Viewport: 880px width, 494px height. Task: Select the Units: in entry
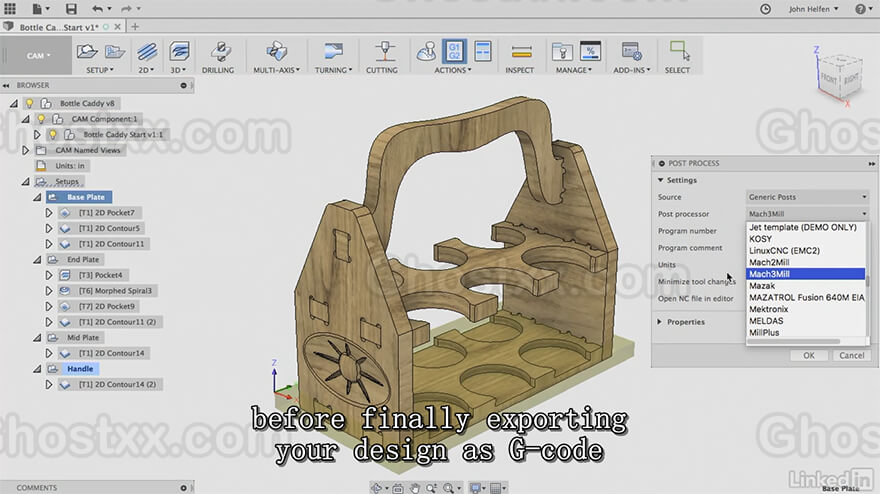(70, 166)
